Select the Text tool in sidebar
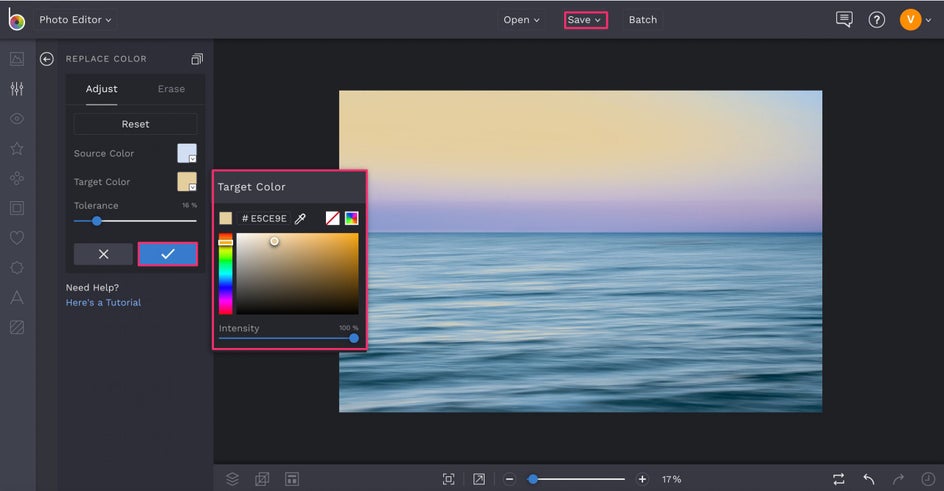 click(17, 297)
